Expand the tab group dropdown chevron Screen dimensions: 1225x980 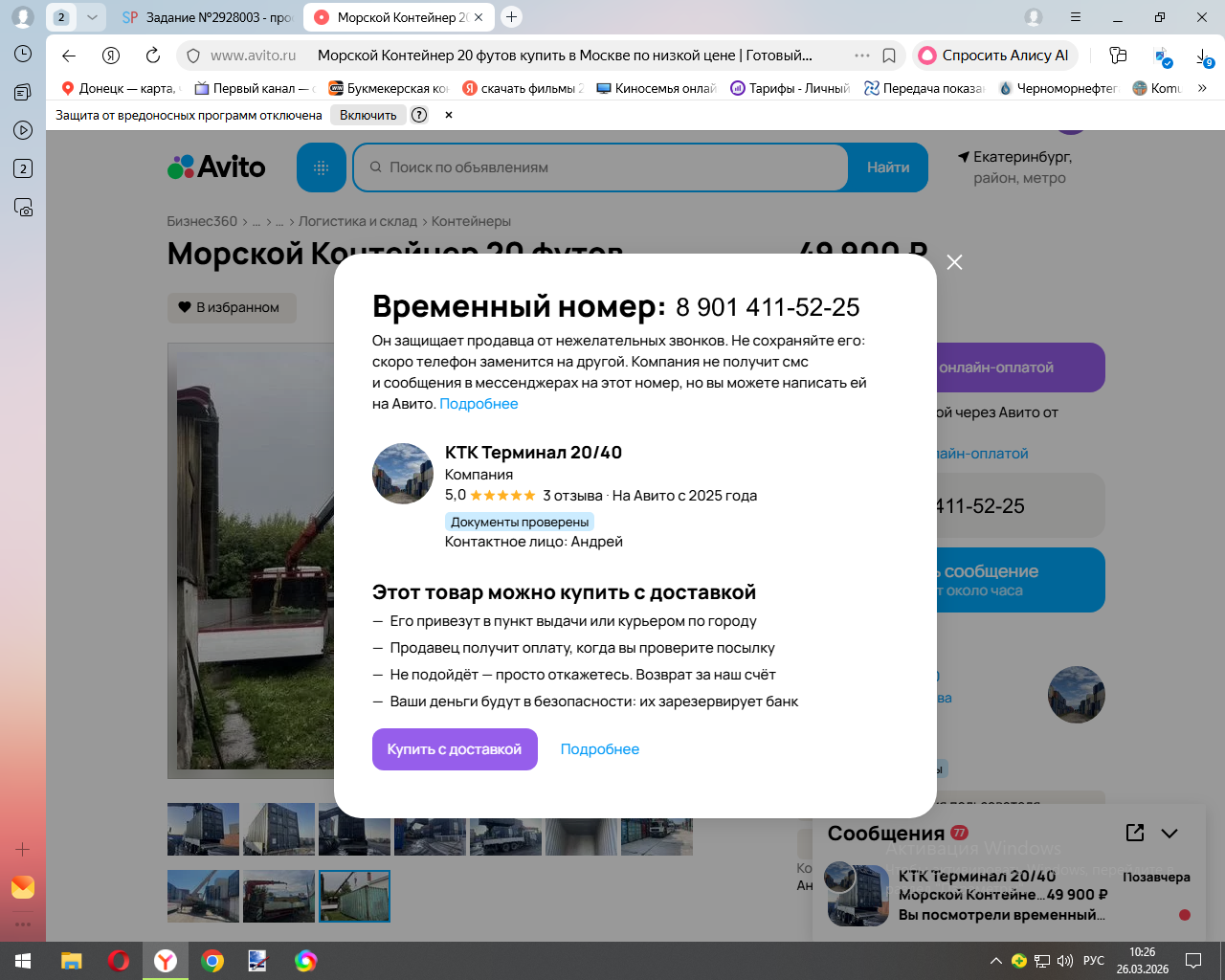[92, 17]
